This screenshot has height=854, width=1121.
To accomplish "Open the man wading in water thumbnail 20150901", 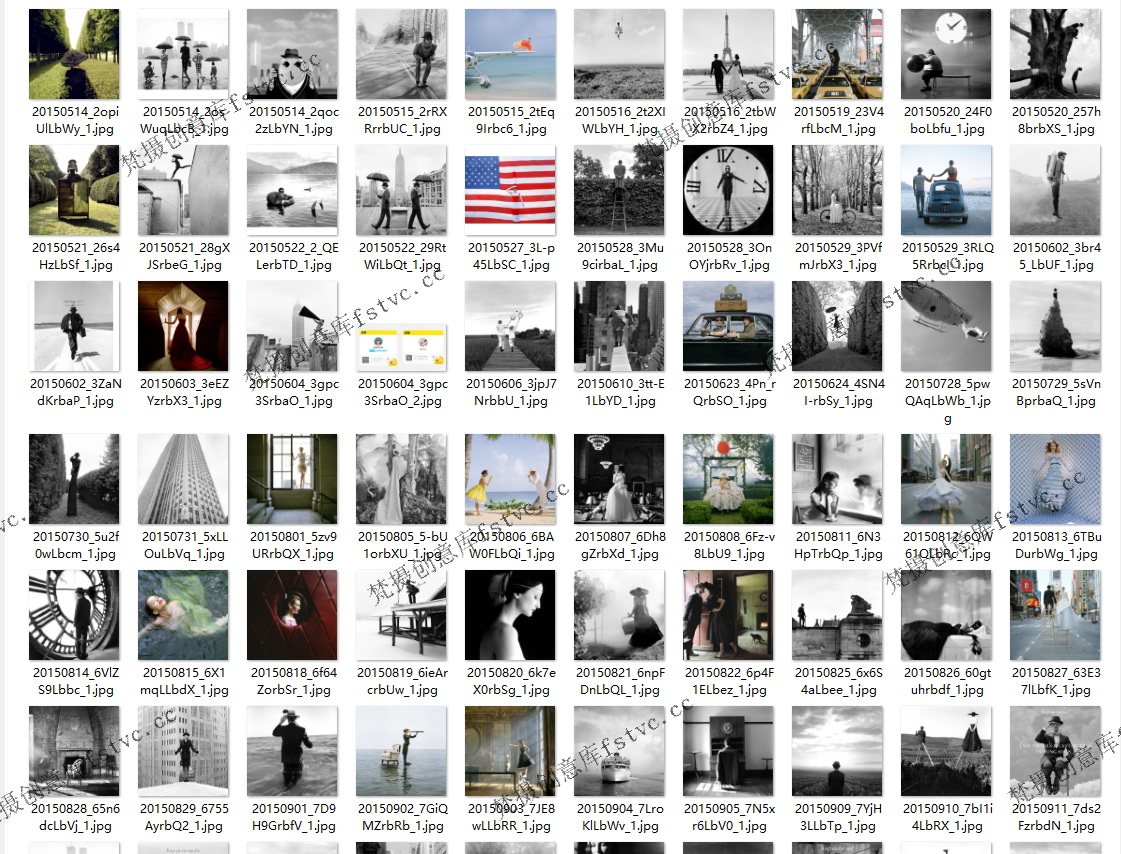I will point(292,751).
